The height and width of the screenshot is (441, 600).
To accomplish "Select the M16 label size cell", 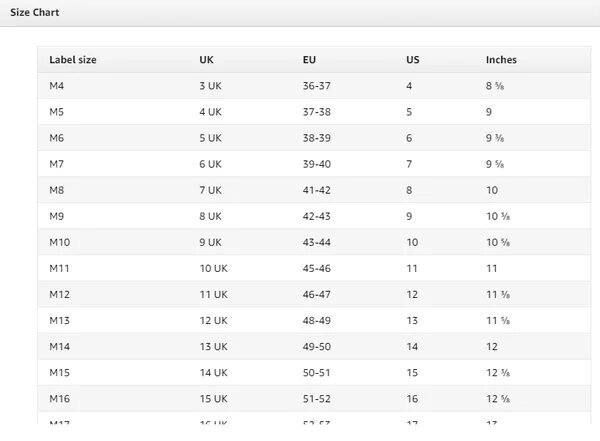I will pos(60,398).
